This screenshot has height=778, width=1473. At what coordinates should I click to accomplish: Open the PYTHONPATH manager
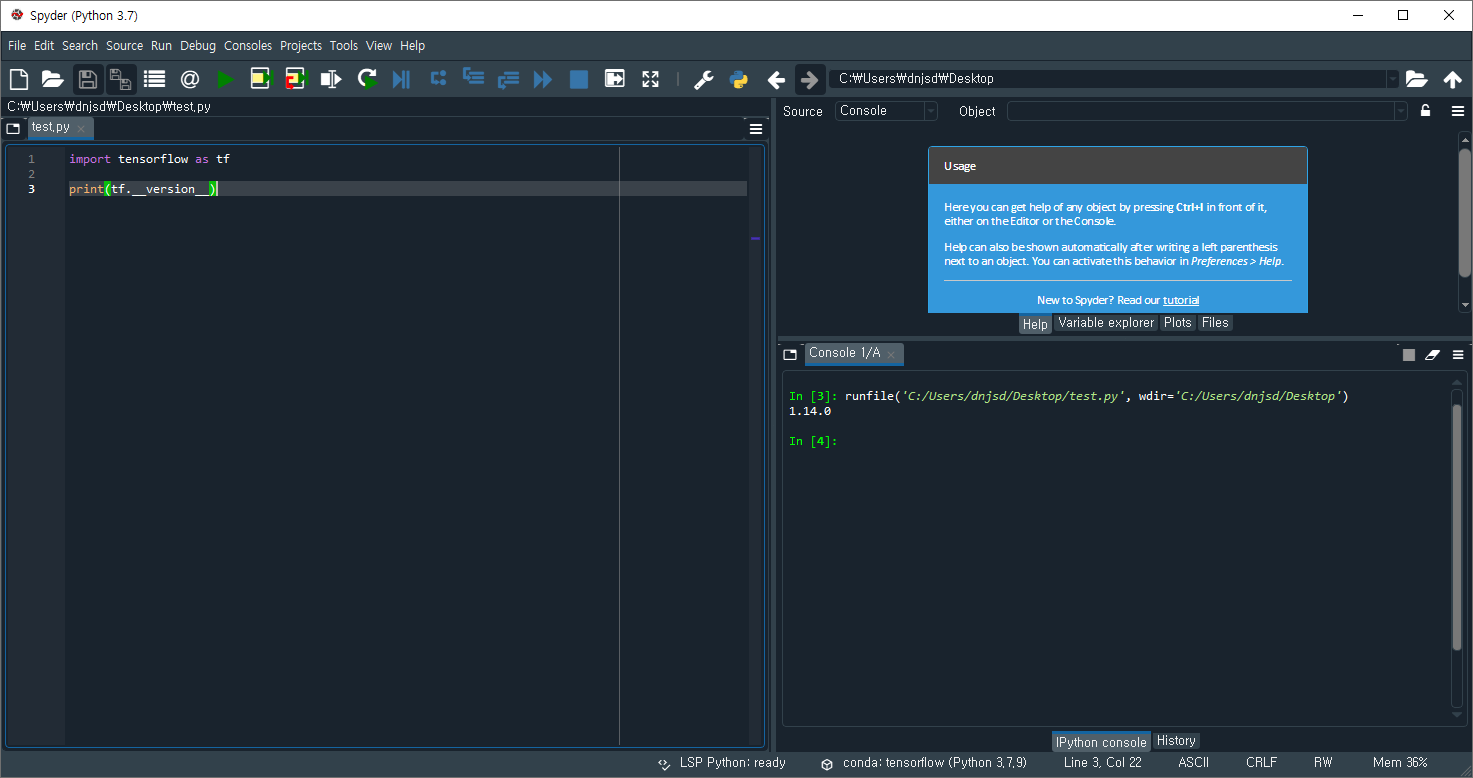coord(739,79)
